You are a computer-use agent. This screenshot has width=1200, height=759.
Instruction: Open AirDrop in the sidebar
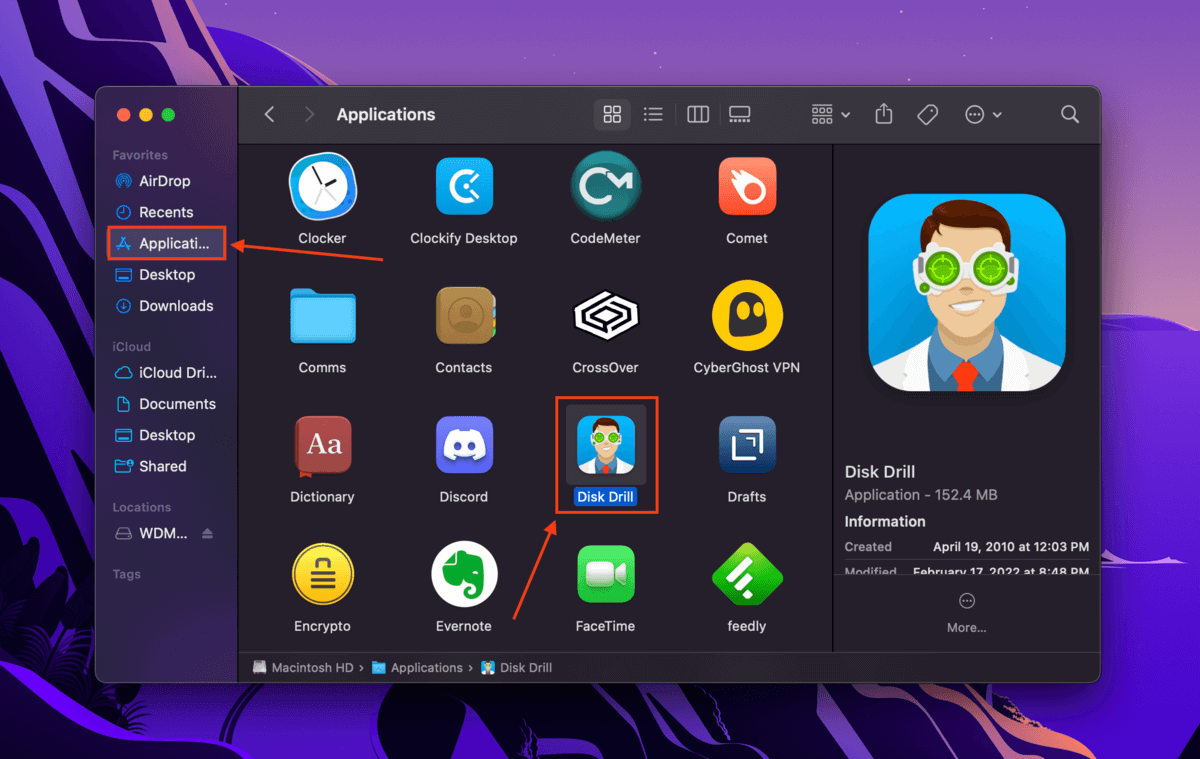tap(166, 181)
